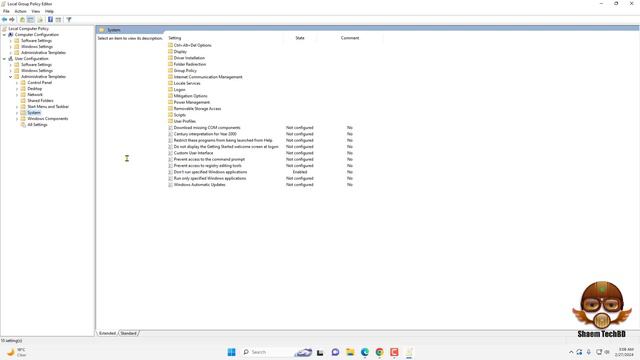Click the Comment column header
The height and width of the screenshot is (360, 640).
[x=350, y=38]
